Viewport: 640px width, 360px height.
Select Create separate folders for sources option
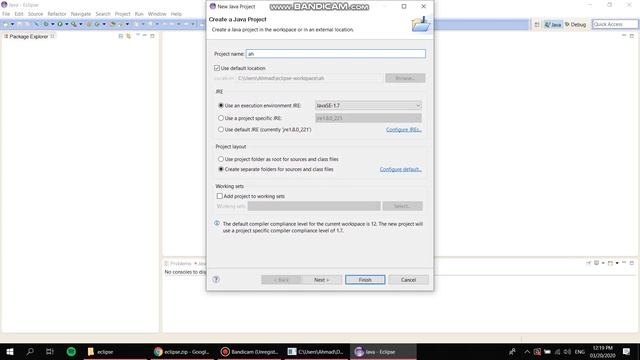pyautogui.click(x=221, y=169)
